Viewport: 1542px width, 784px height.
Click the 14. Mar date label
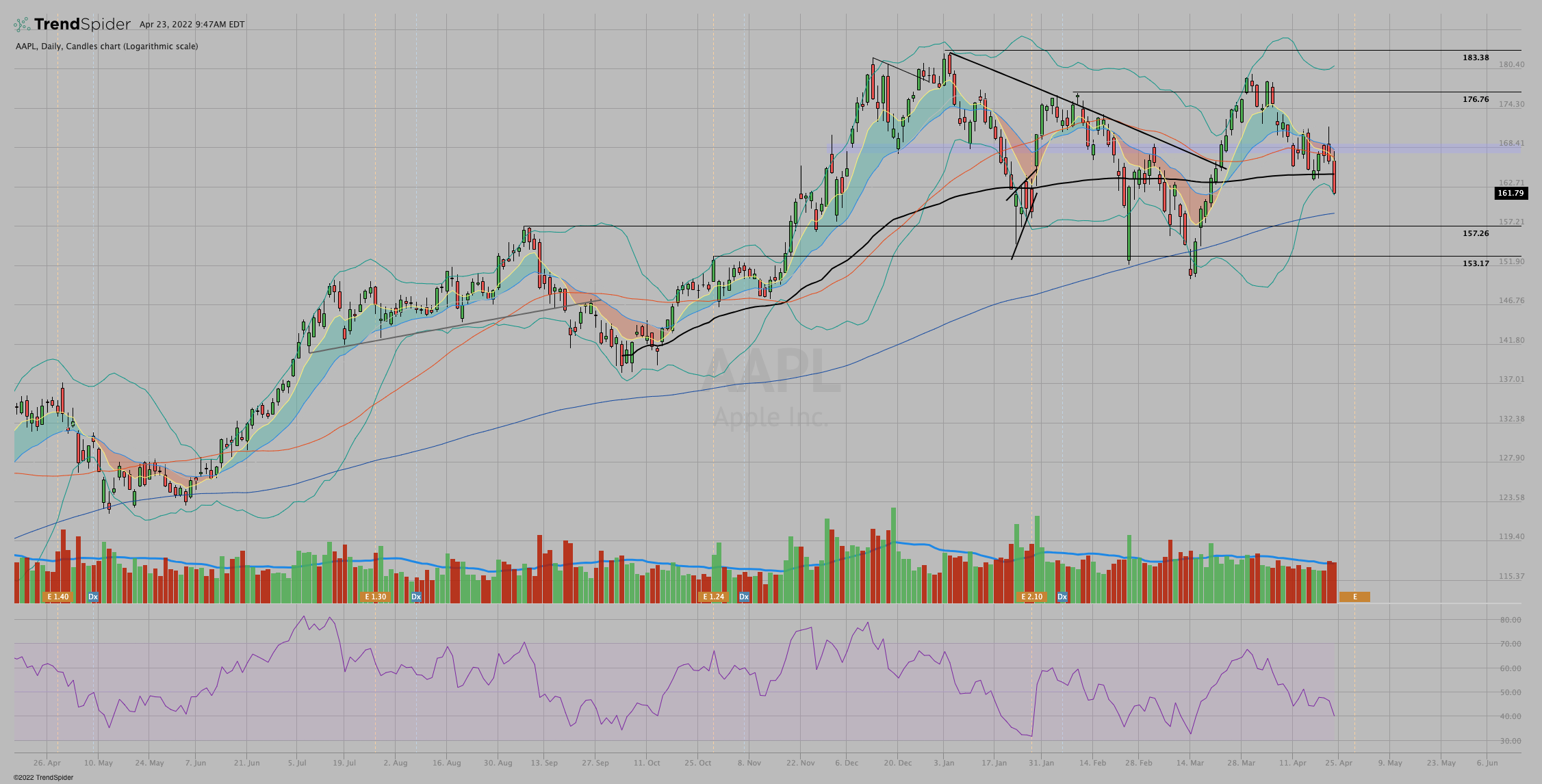coord(1190,762)
